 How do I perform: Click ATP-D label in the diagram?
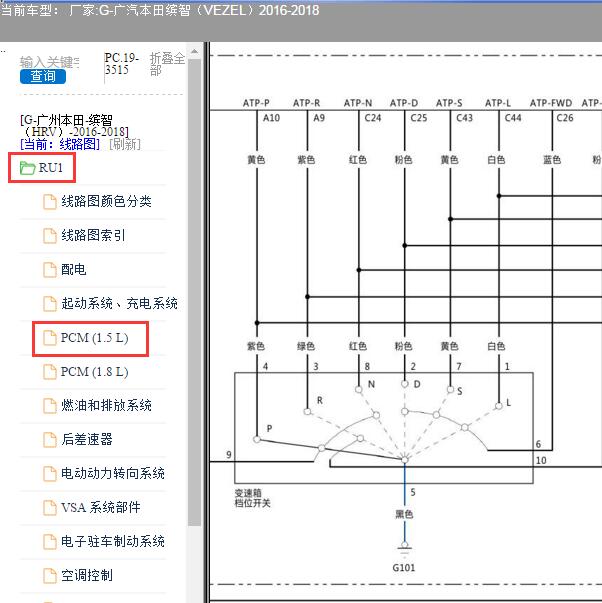pyautogui.click(x=404, y=103)
